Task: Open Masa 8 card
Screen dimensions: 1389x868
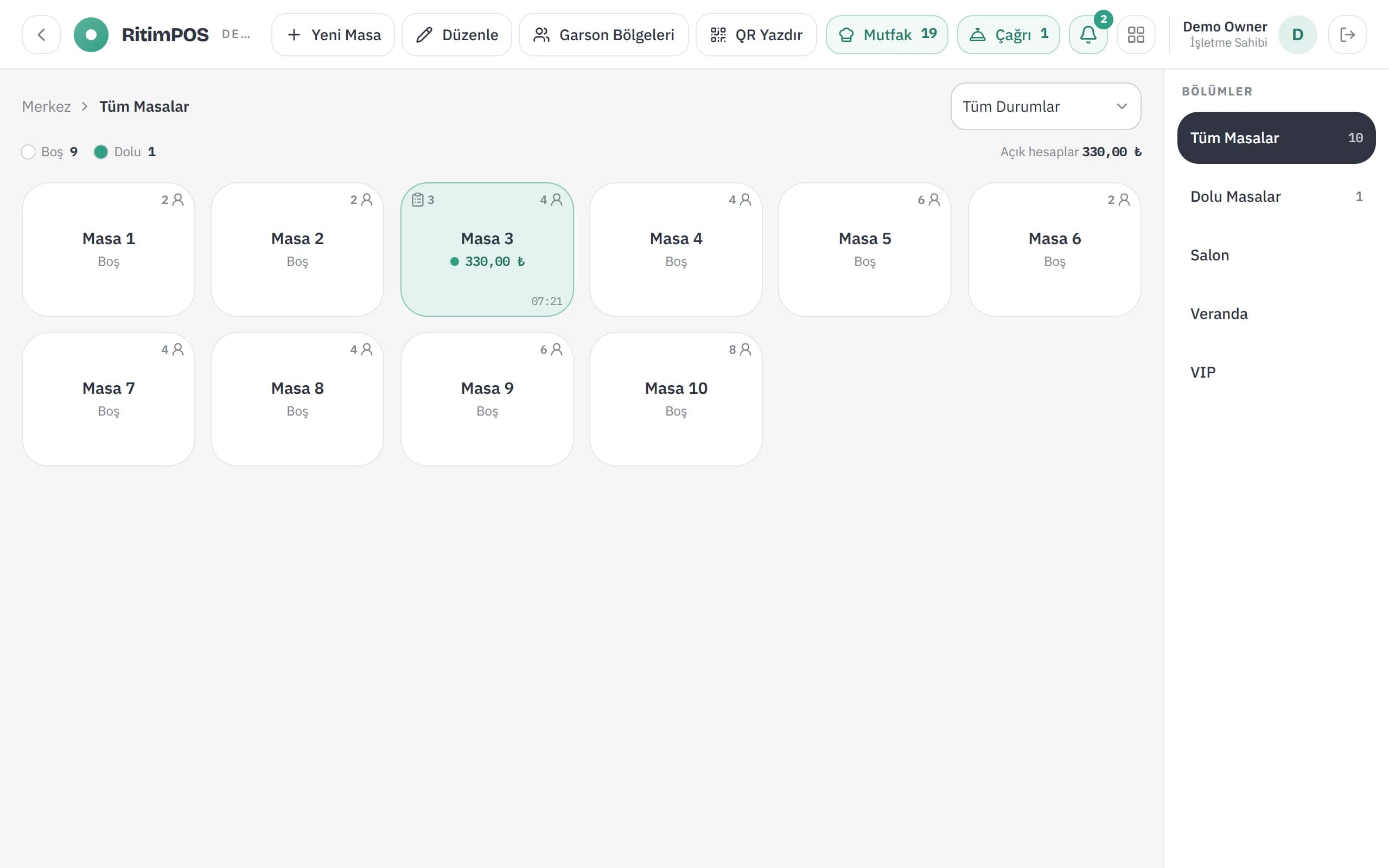Action: 297,399
